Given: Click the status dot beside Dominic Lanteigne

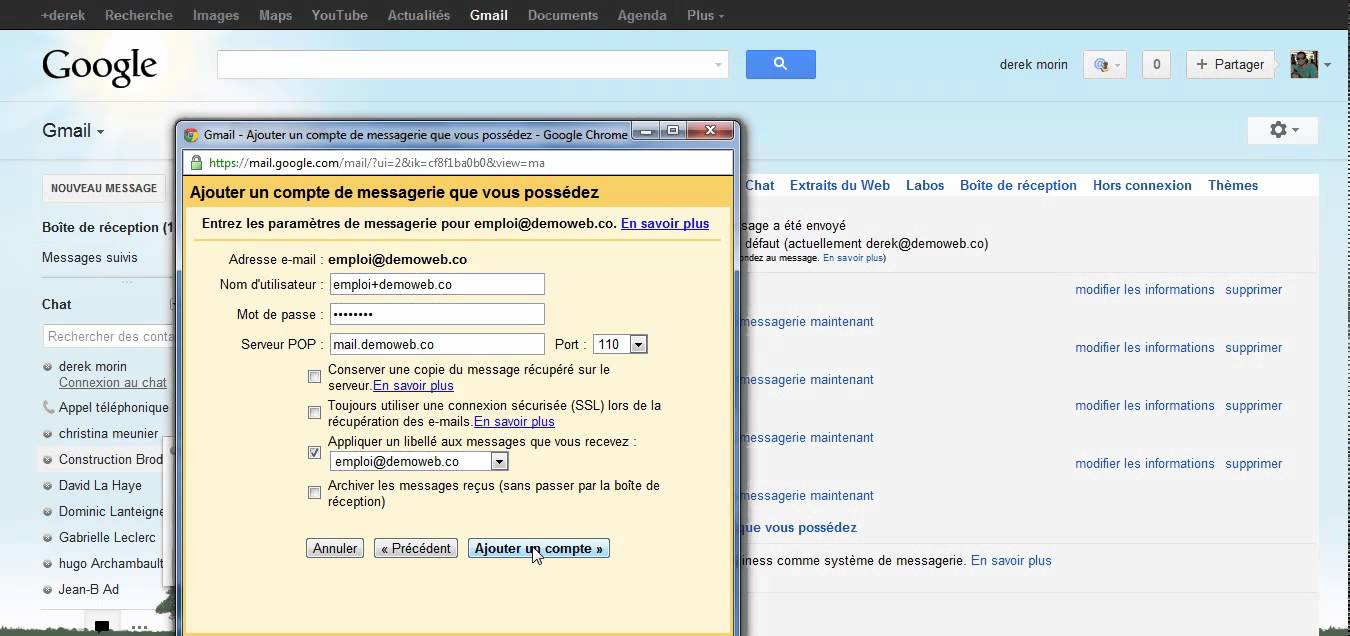Looking at the screenshot, I should (48, 512).
